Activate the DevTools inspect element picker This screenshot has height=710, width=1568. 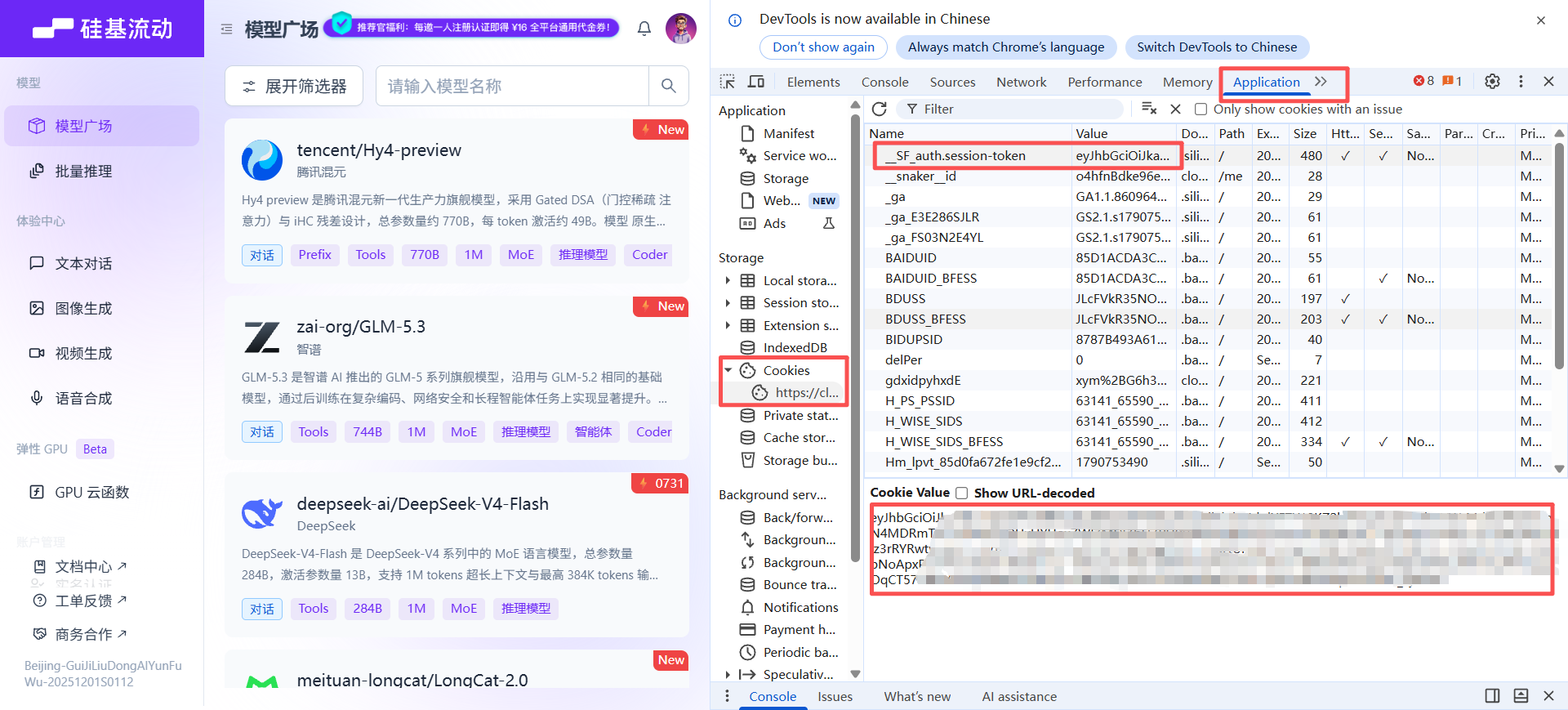727,82
